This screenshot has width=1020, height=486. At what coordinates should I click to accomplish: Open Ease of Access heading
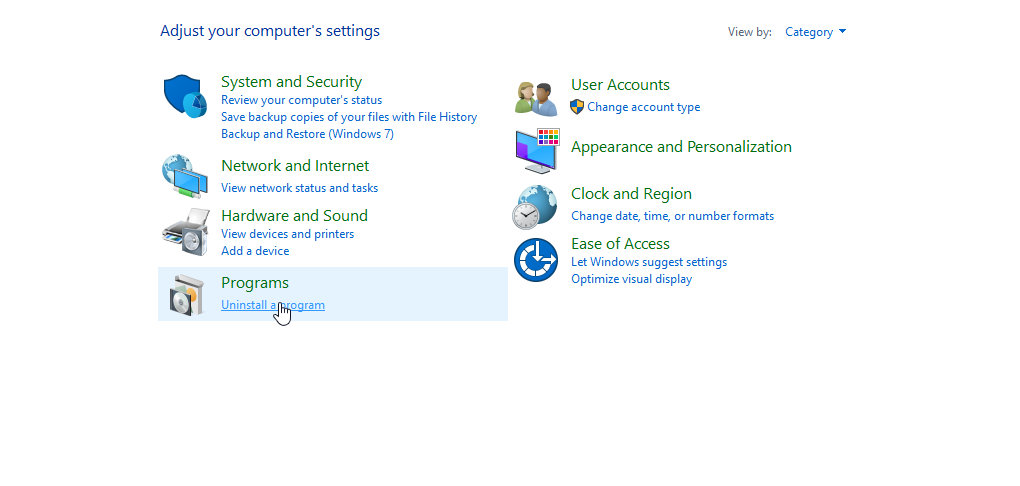click(x=620, y=244)
